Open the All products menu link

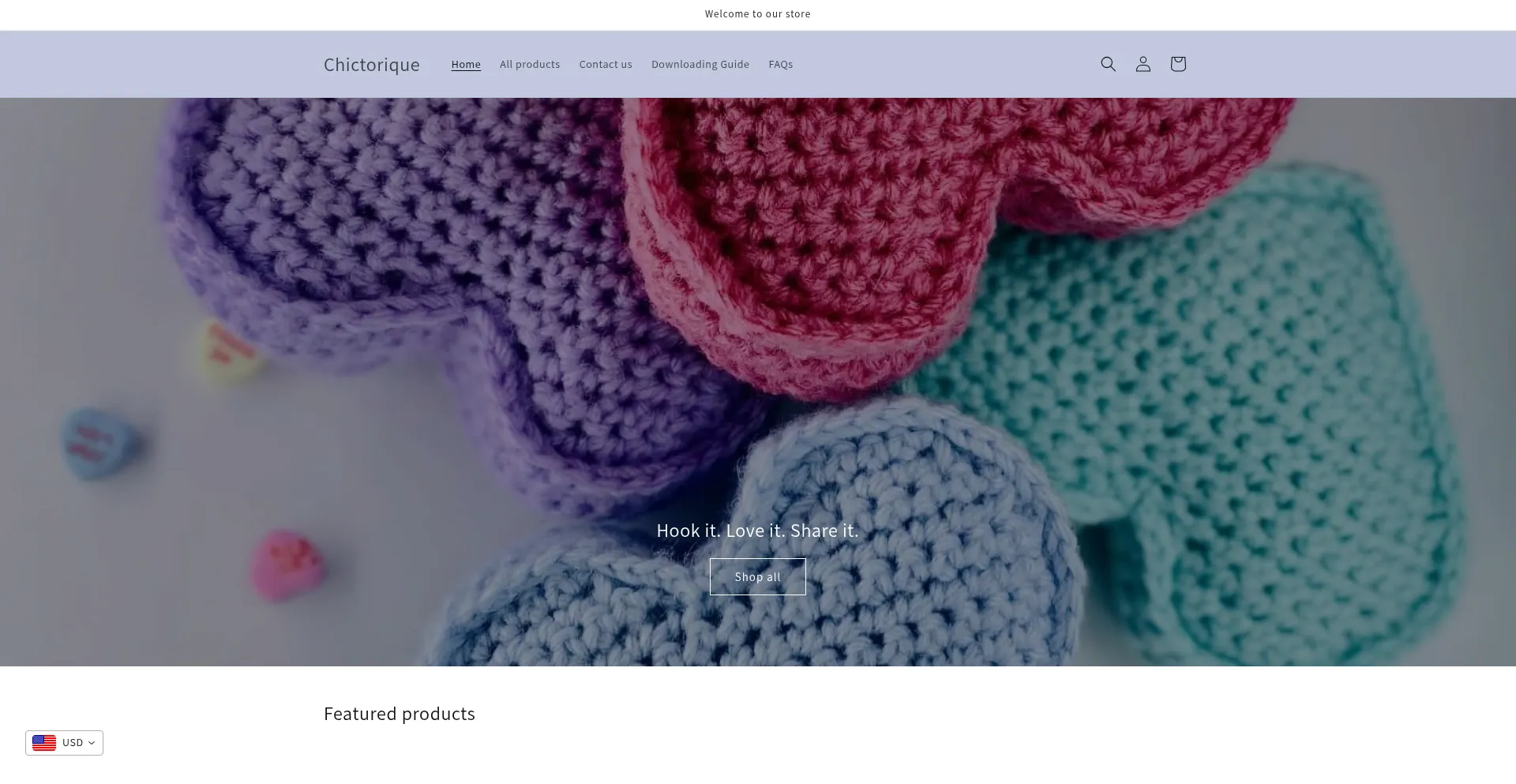[529, 65]
